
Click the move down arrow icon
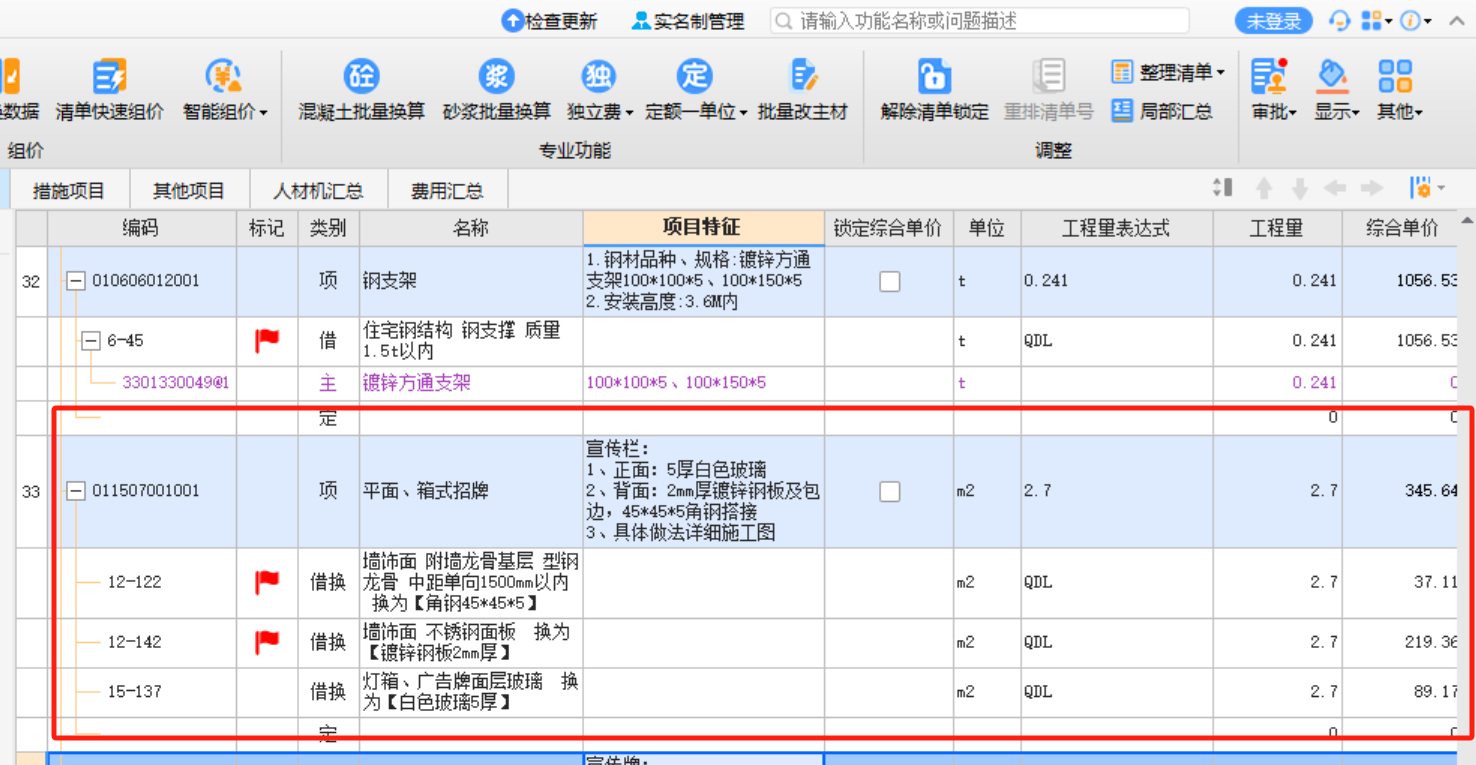point(1300,188)
